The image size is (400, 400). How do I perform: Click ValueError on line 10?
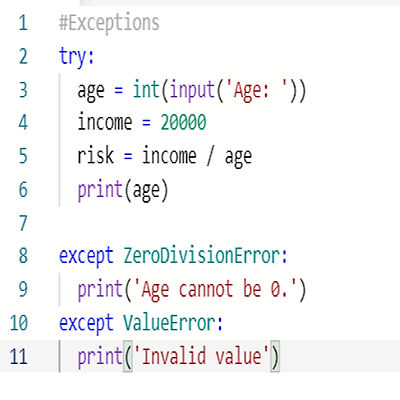(x=169, y=322)
